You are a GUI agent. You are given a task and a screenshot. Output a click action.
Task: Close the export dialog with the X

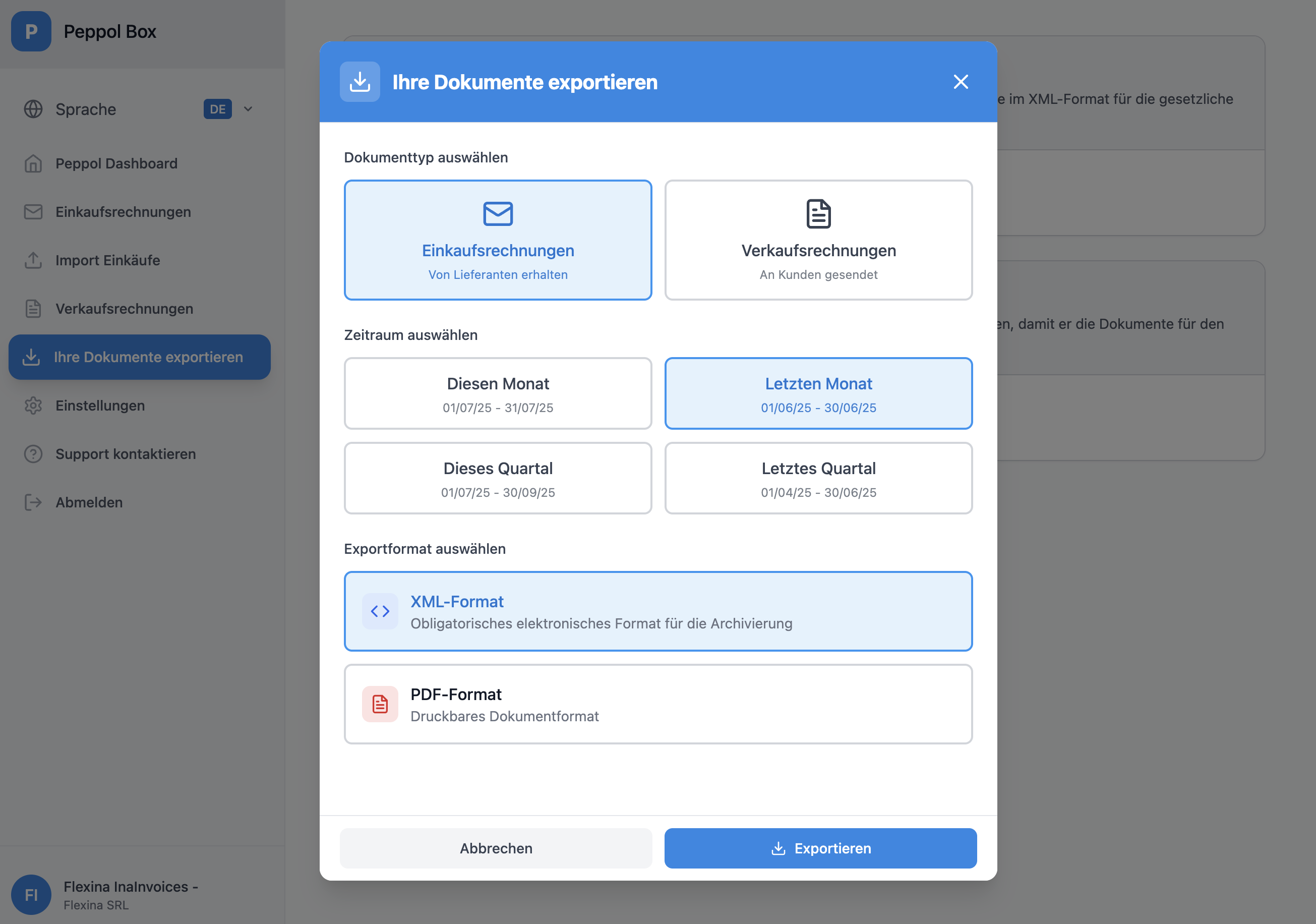coord(961,82)
